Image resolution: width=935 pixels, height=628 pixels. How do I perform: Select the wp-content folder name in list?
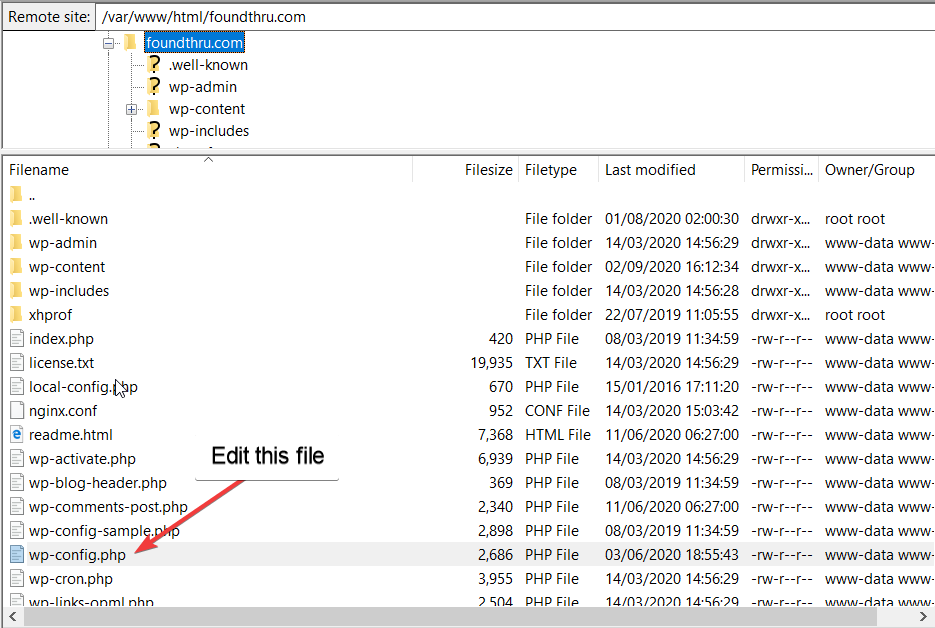[x=67, y=267]
